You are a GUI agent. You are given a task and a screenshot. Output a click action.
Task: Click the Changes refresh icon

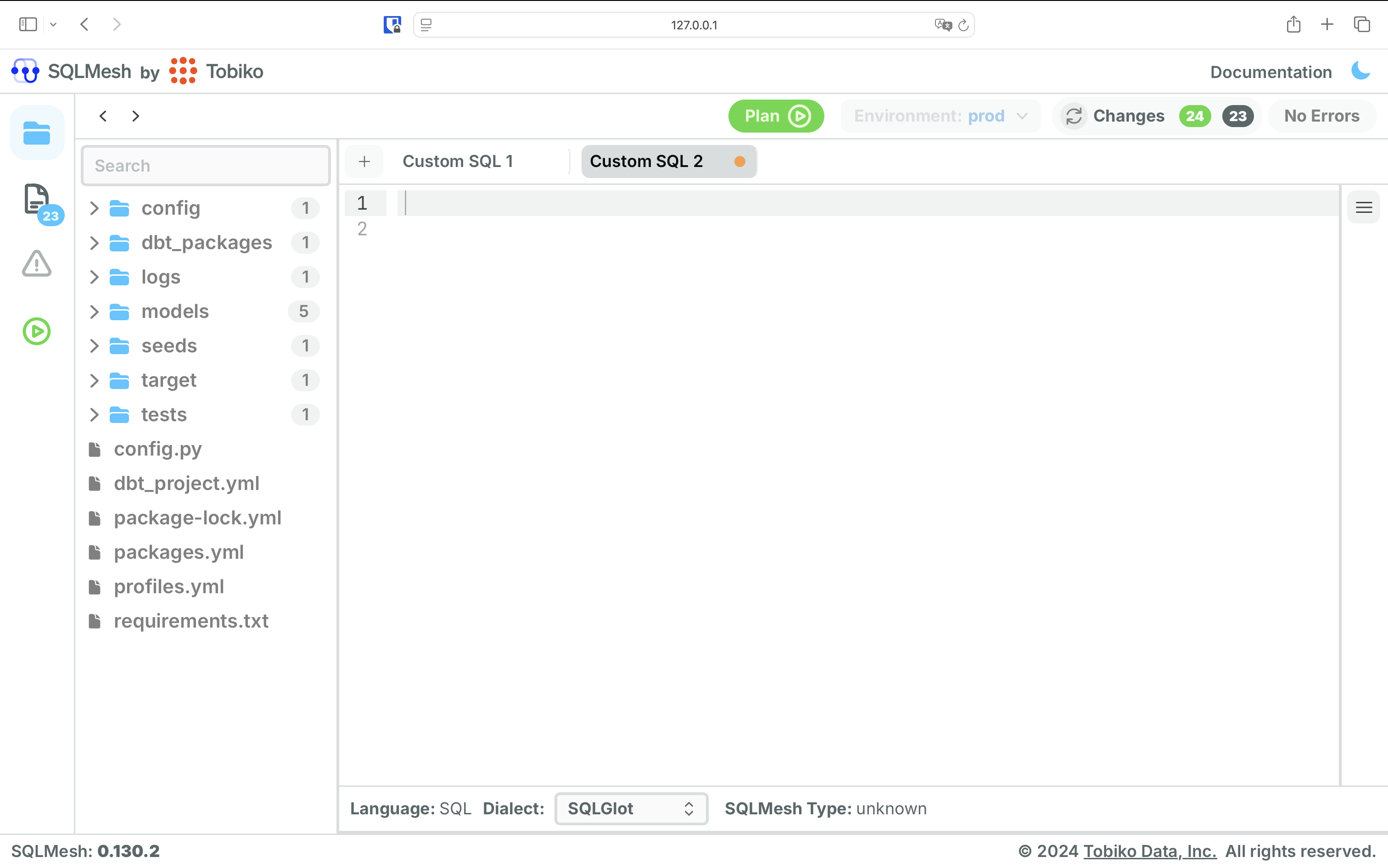[1074, 116]
